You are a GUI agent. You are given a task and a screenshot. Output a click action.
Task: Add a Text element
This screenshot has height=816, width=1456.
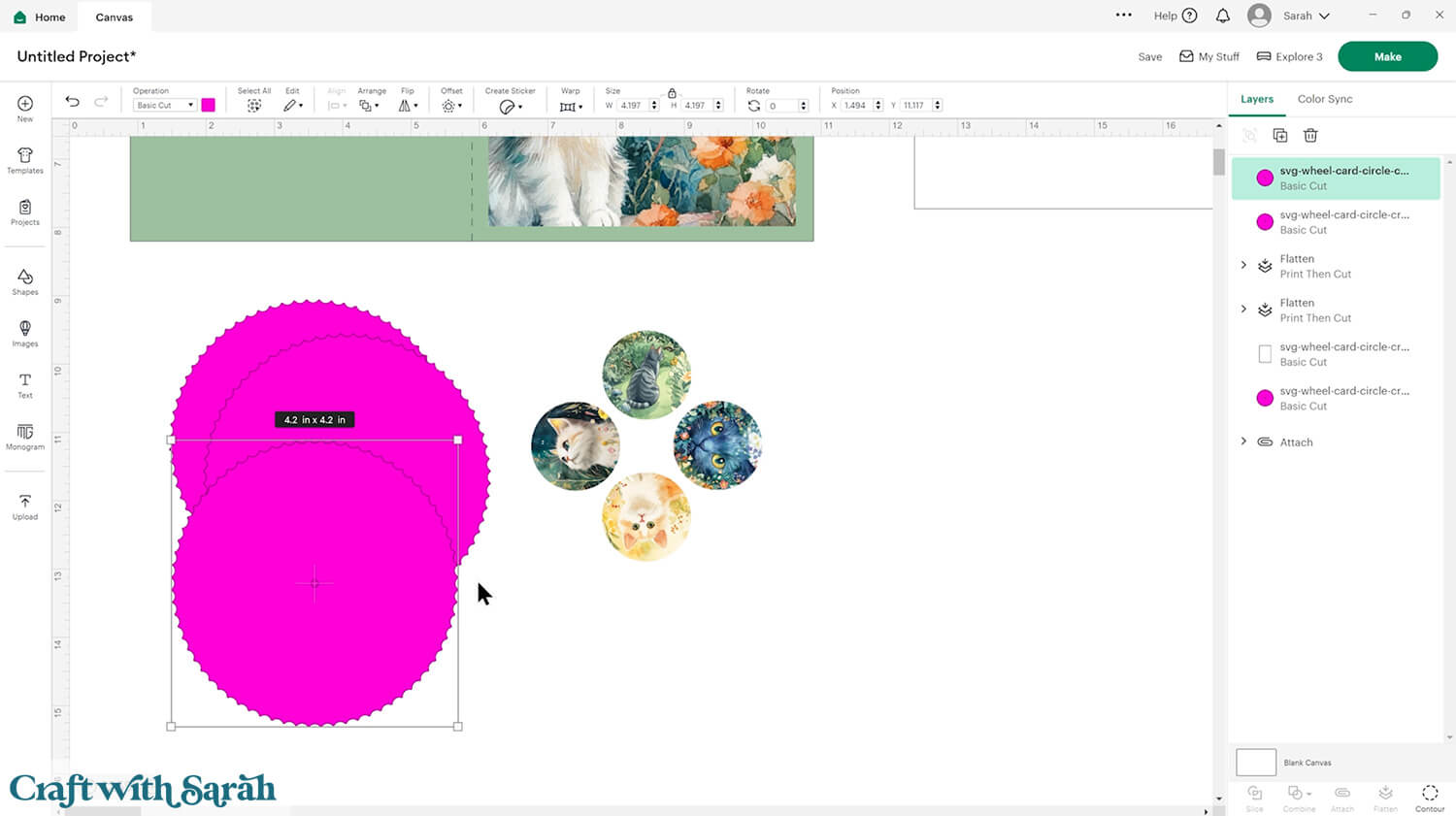[x=25, y=385]
